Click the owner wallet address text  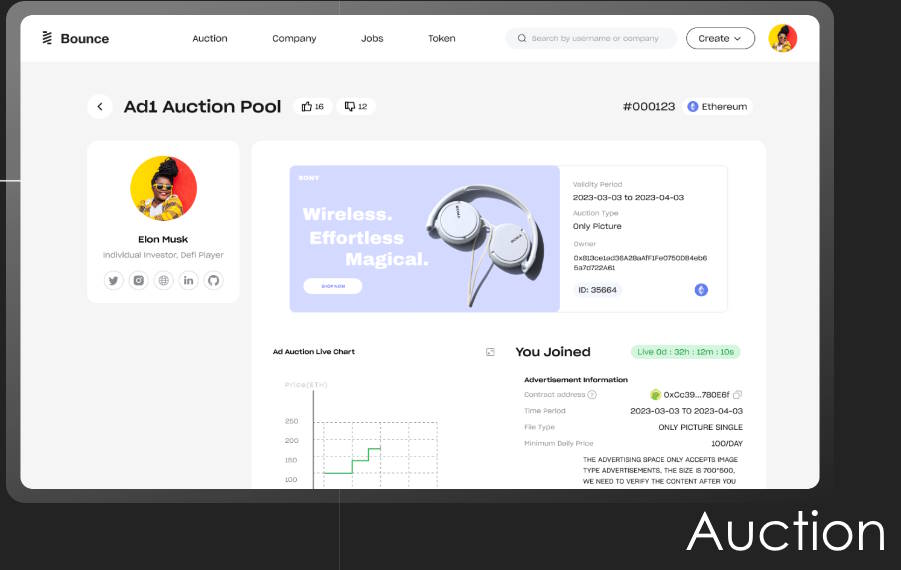click(x=640, y=263)
